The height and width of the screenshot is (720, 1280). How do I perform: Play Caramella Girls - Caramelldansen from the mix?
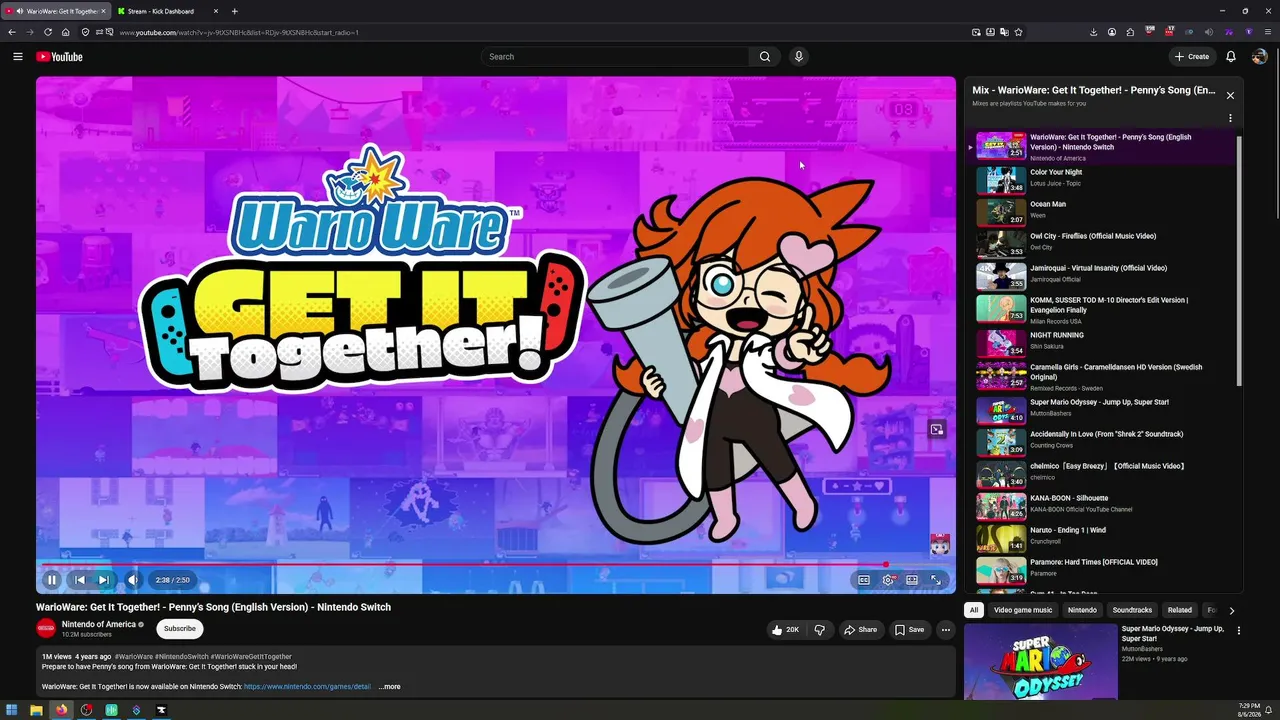point(1102,375)
